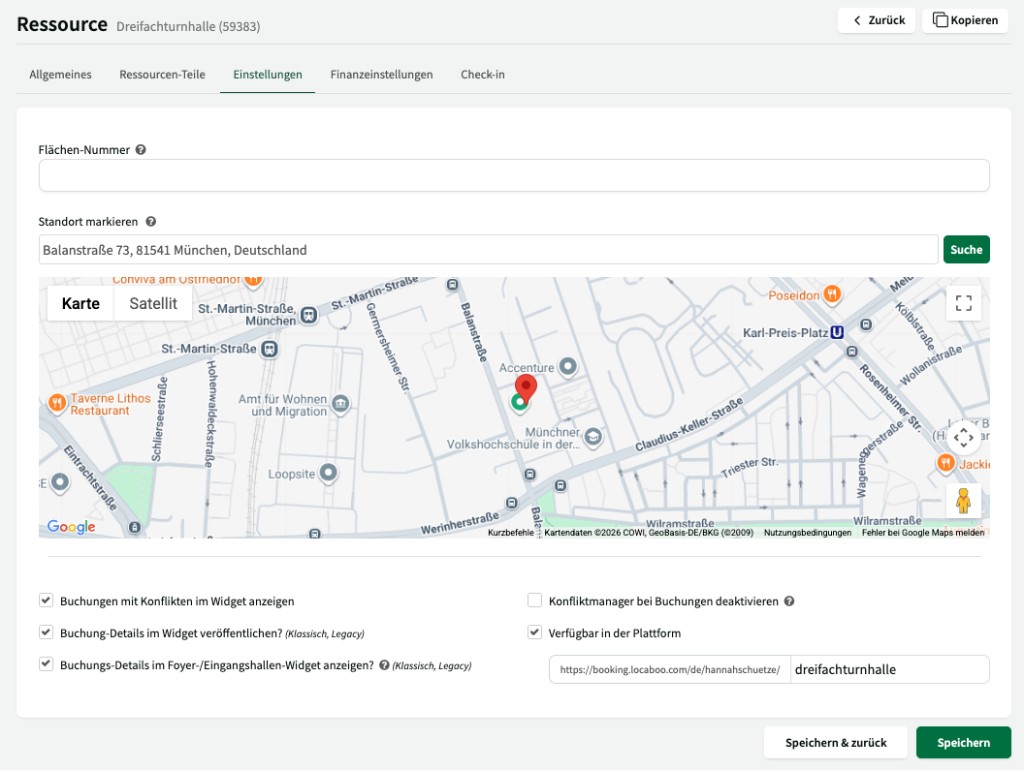Open the Finanzeinstellungen tab
The width and height of the screenshot is (1024, 770).
[380, 74]
